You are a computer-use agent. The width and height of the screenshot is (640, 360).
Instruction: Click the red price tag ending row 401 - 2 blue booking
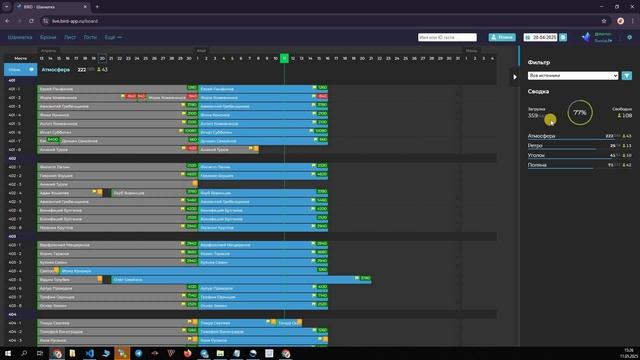tap(322, 96)
